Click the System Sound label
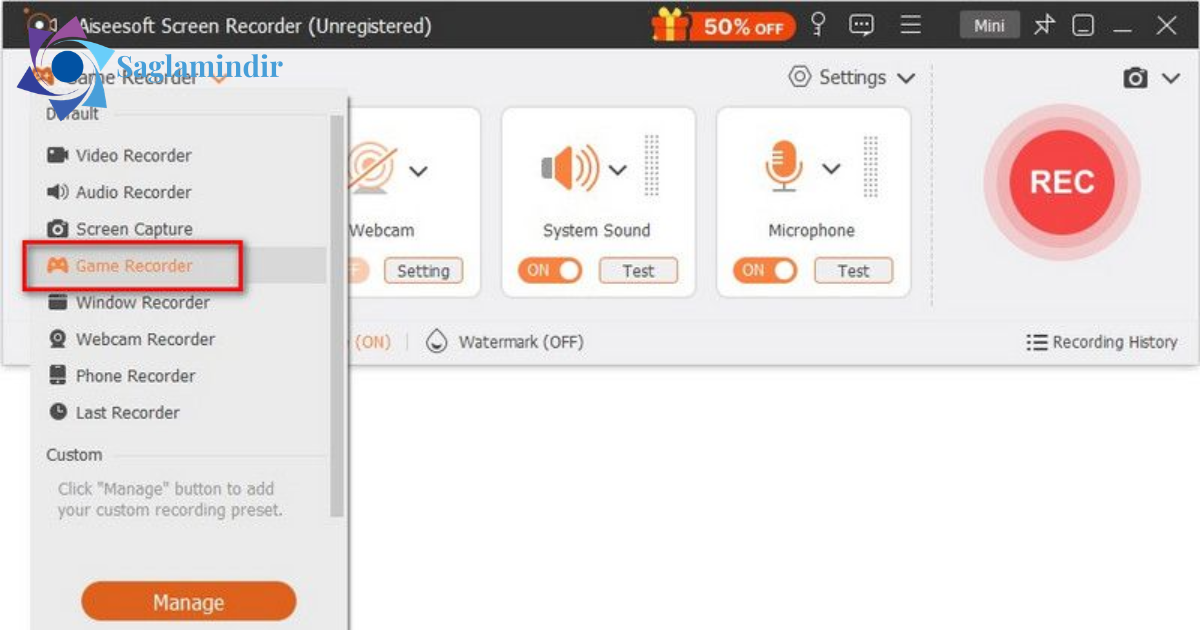The height and width of the screenshot is (630, 1200). pyautogui.click(x=596, y=230)
